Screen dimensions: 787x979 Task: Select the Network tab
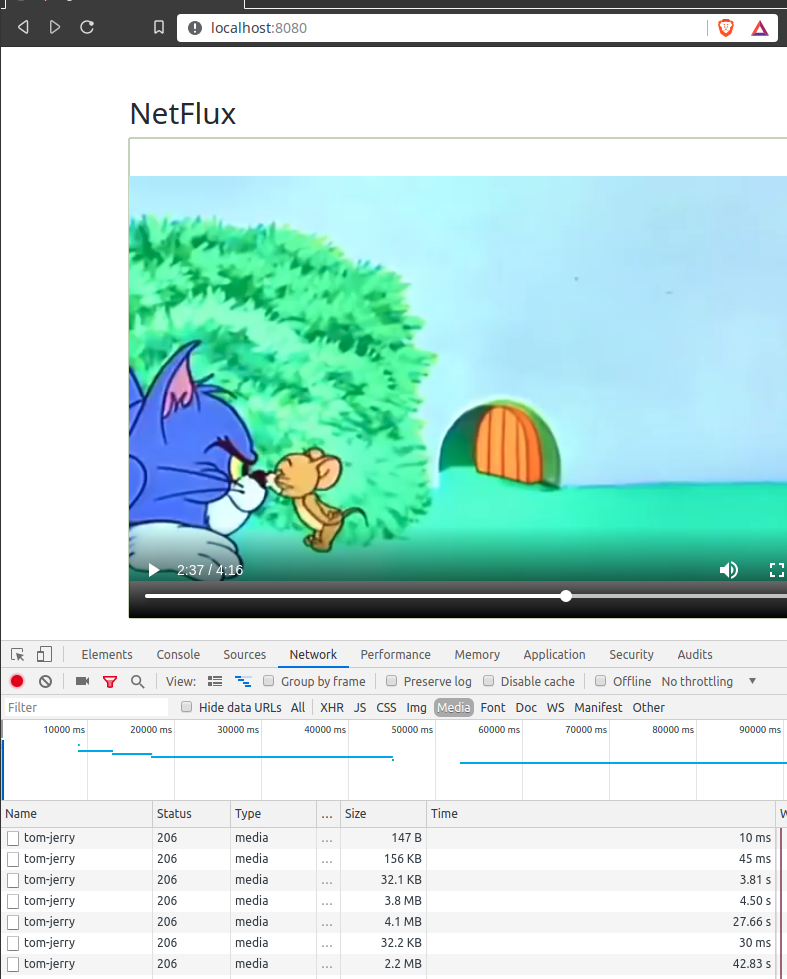313,654
